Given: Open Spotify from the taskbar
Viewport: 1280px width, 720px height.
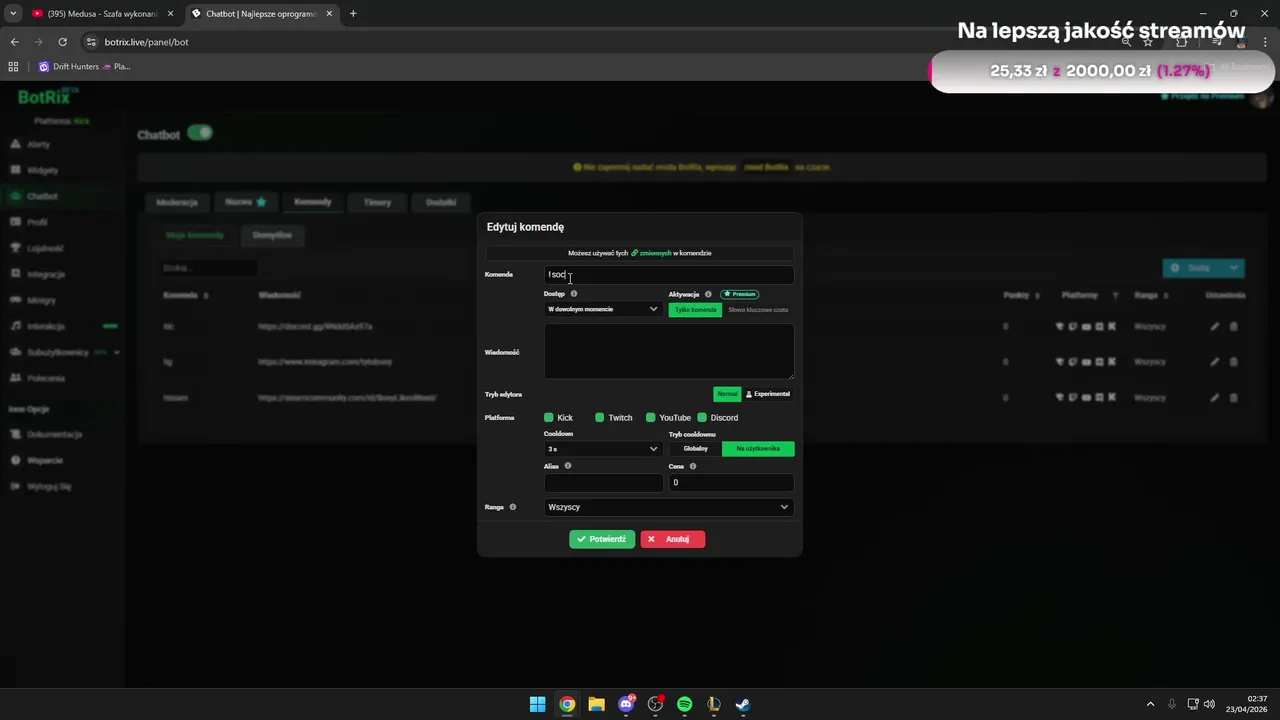Looking at the screenshot, I should 684,704.
